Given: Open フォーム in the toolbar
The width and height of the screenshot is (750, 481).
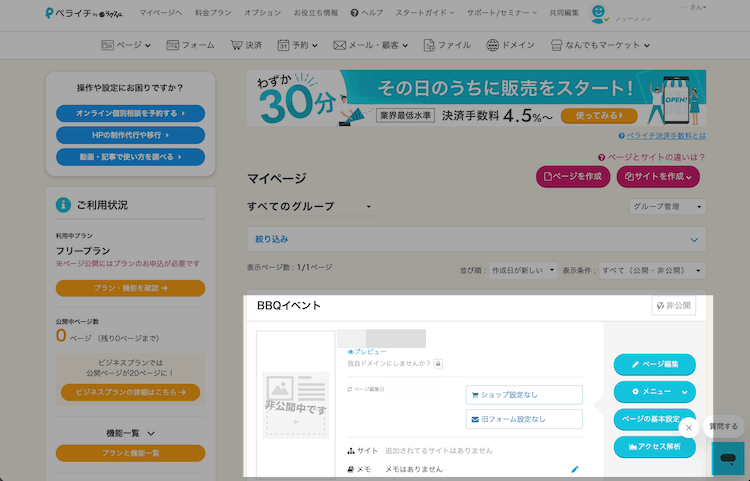Looking at the screenshot, I should 190,45.
